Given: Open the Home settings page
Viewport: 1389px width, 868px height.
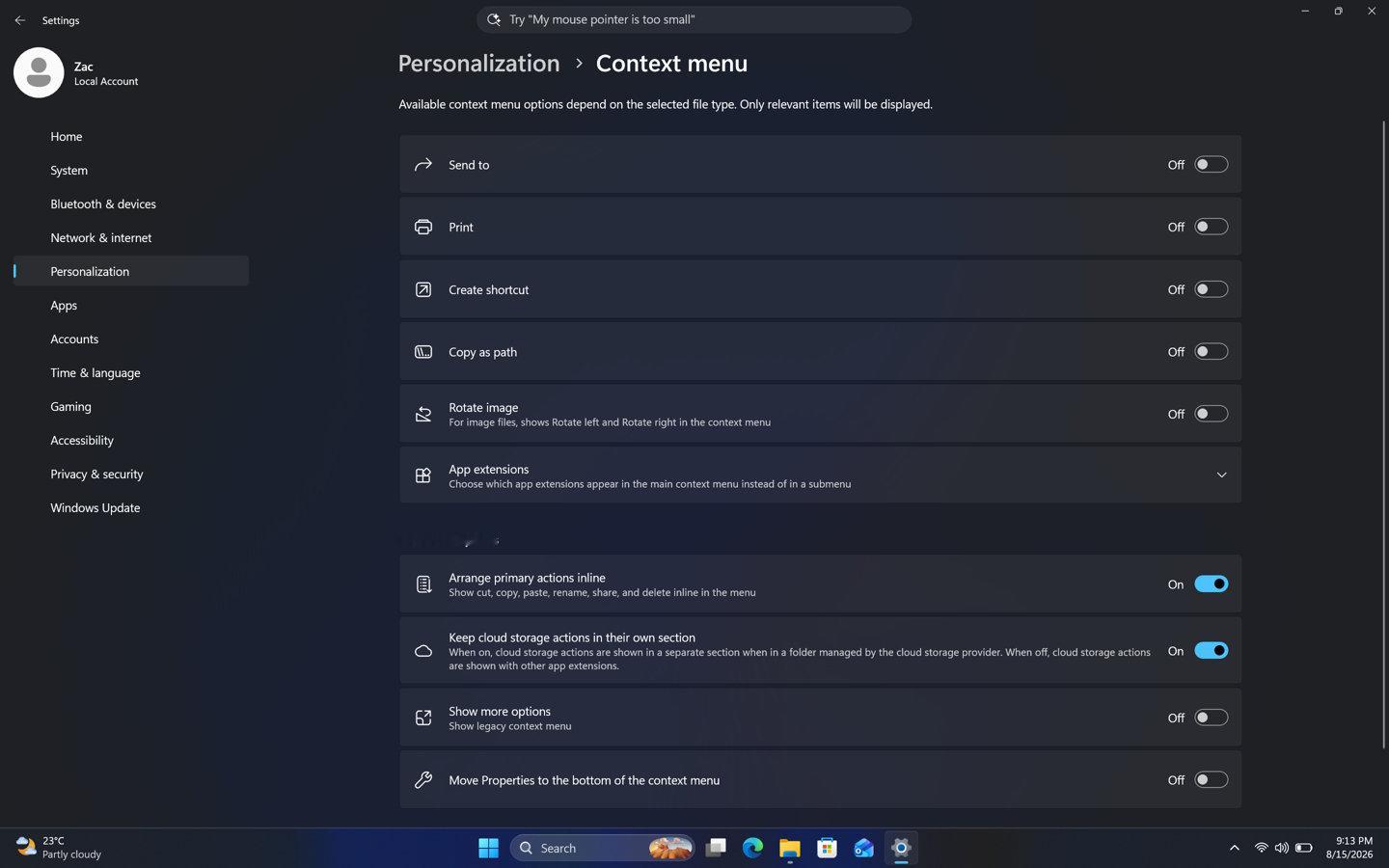Looking at the screenshot, I should [131, 136].
